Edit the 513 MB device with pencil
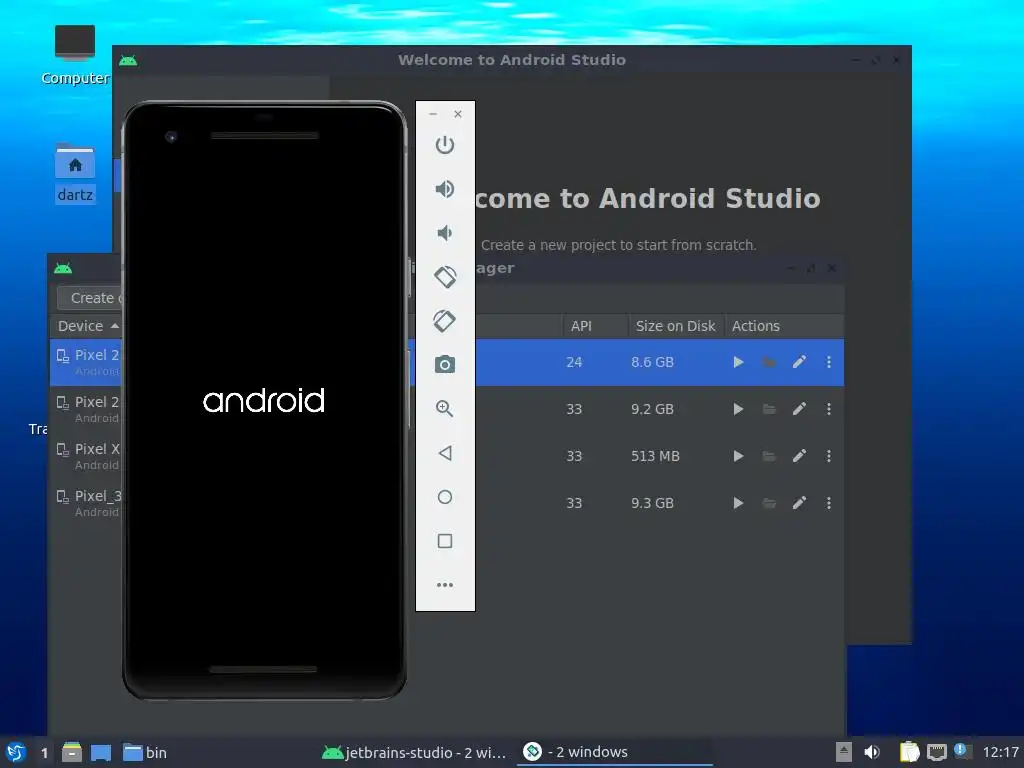 (x=799, y=456)
